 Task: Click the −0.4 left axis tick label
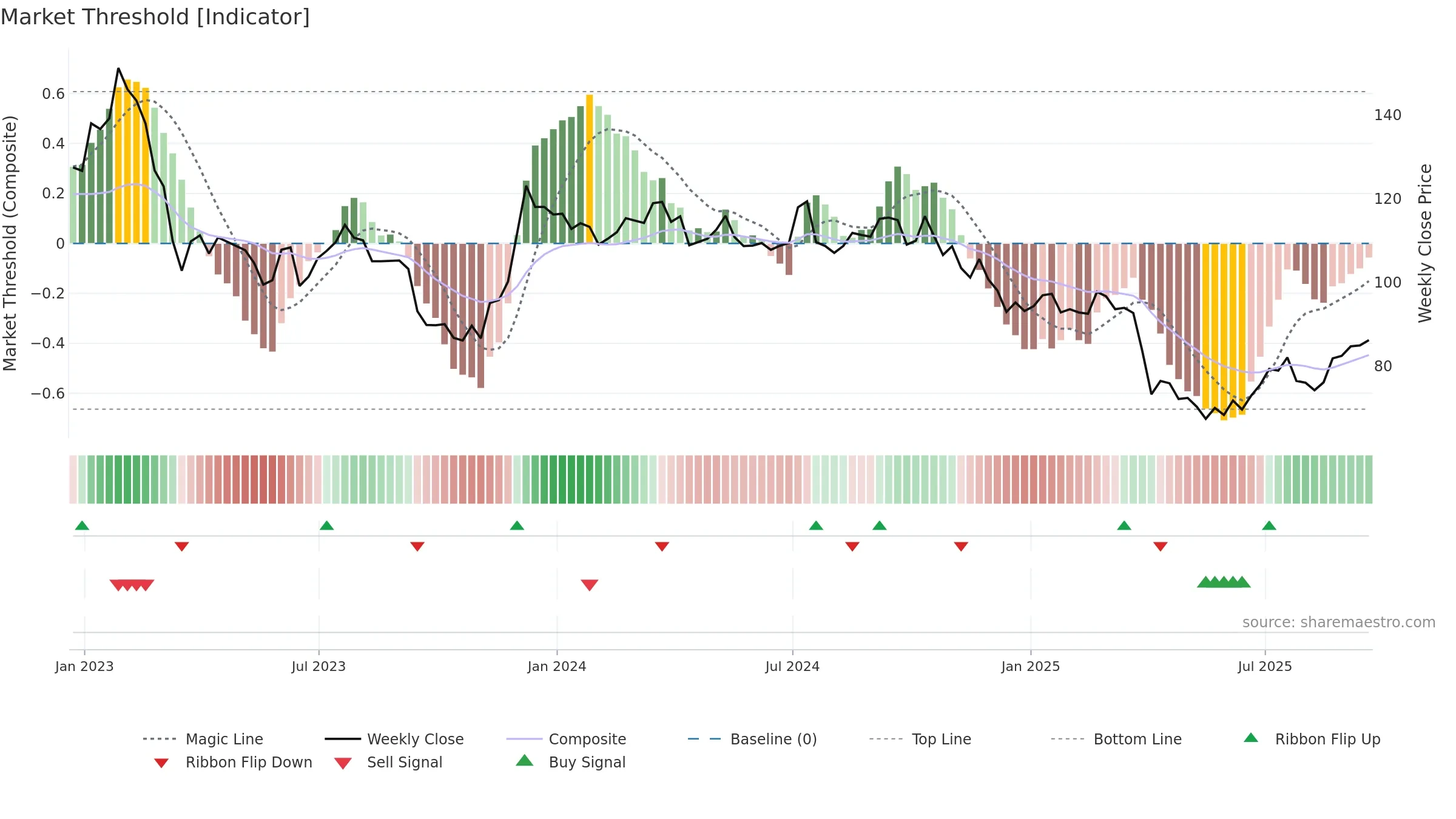(48, 343)
